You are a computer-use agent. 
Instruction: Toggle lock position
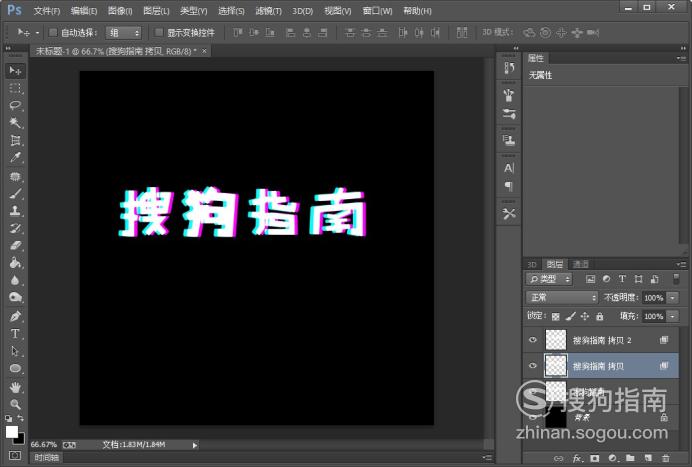(585, 316)
